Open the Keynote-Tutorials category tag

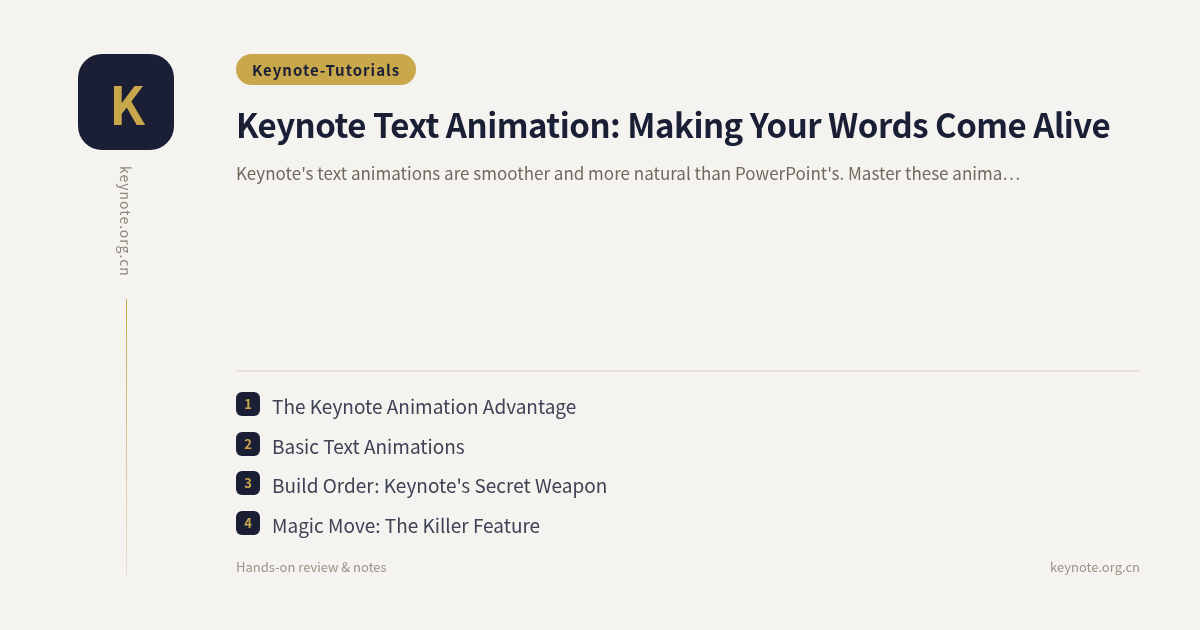click(326, 70)
